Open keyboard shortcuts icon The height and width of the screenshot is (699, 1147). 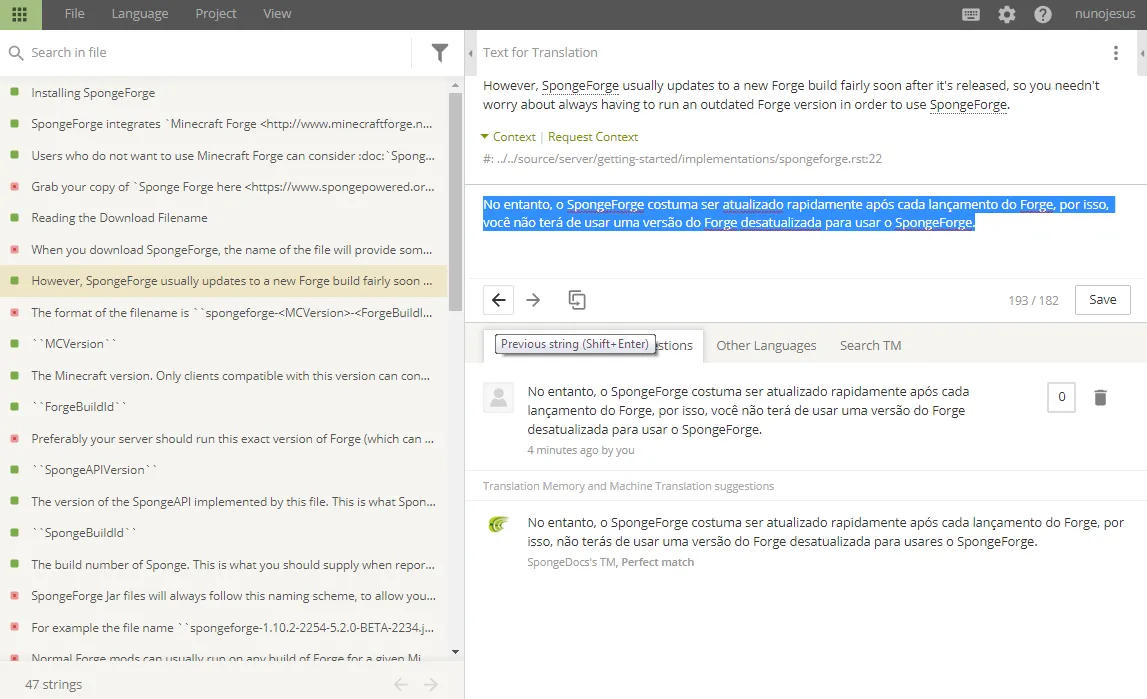(x=971, y=14)
